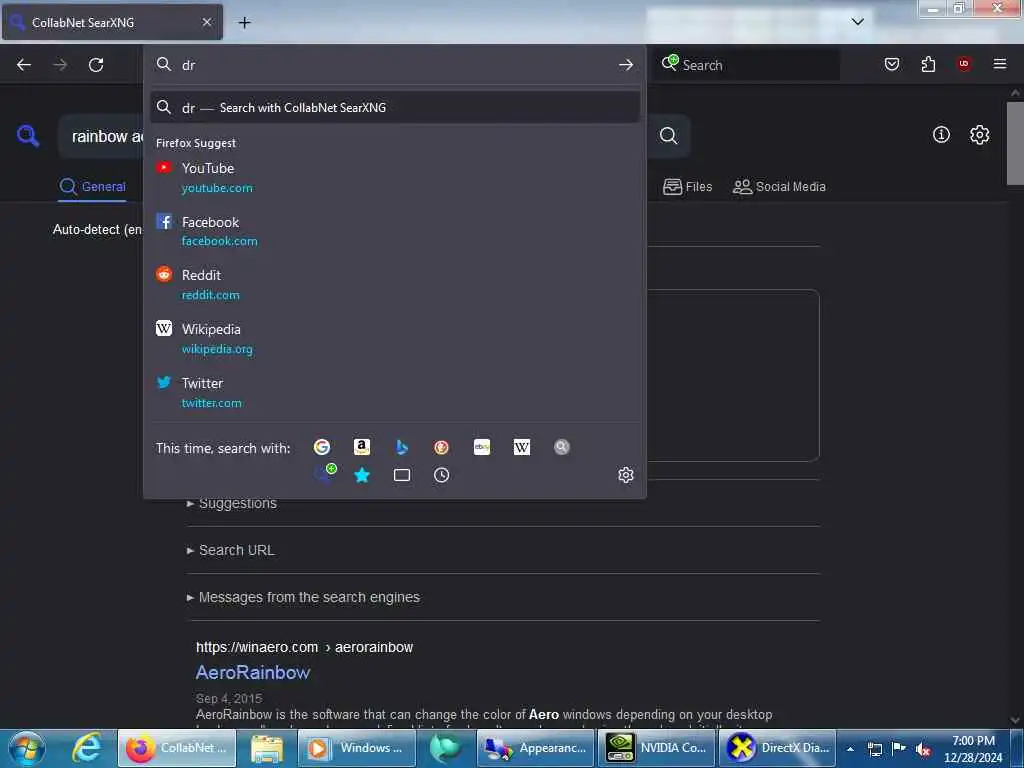Switch to NVIDIA Control Panel taskbar item
1024x768 pixels.
tap(657, 748)
